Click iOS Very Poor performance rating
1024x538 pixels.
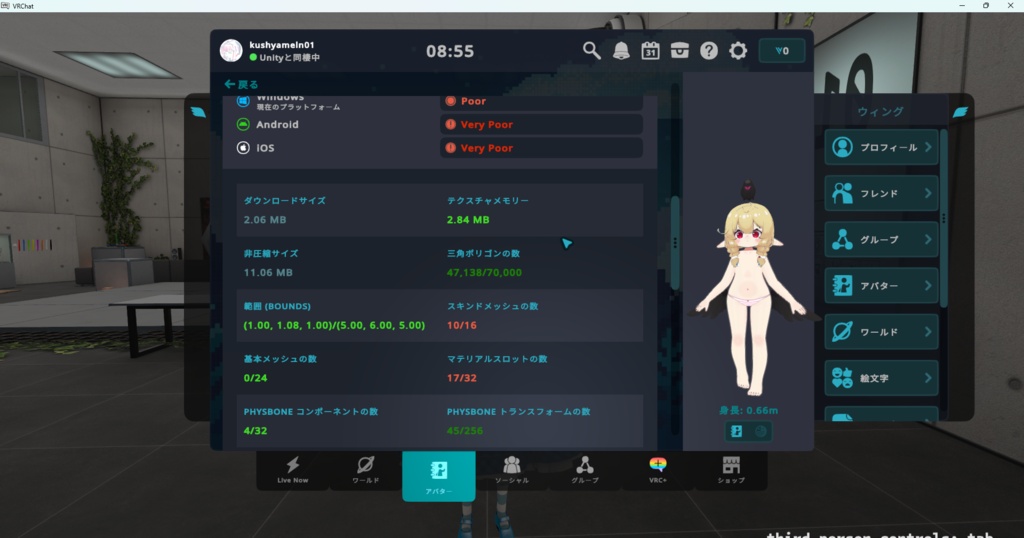point(541,148)
